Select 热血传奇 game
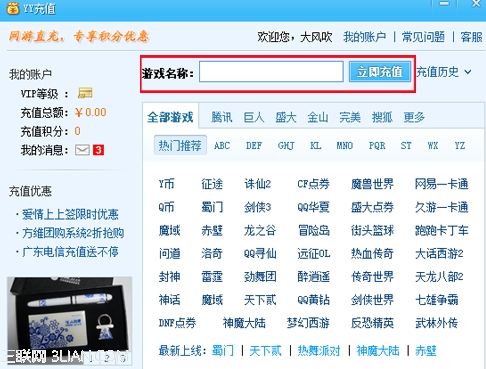The height and width of the screenshot is (369, 486). click(372, 254)
